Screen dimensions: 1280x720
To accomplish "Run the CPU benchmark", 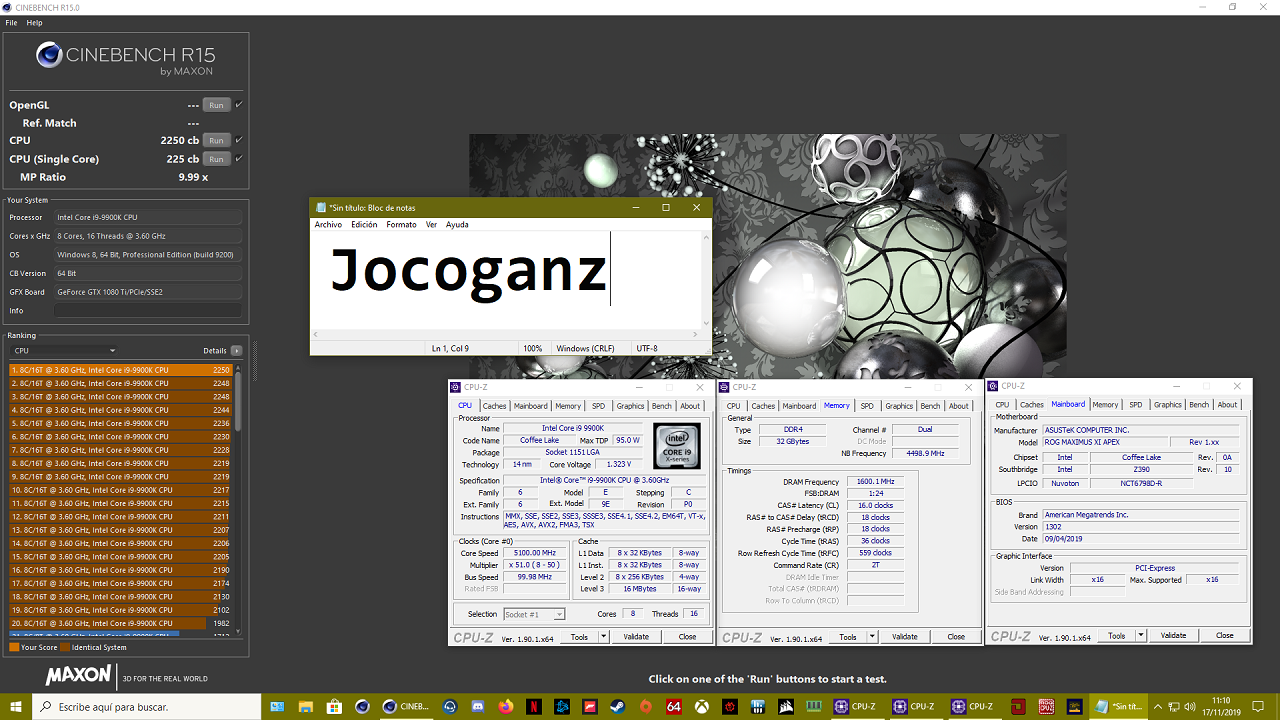I will coord(216,140).
